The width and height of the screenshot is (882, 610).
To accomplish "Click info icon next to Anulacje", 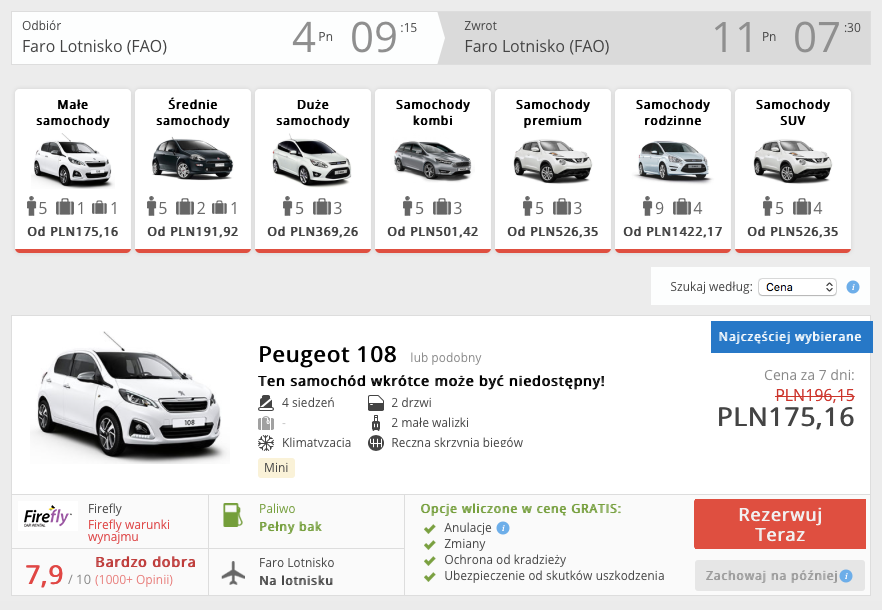I will coord(503,528).
